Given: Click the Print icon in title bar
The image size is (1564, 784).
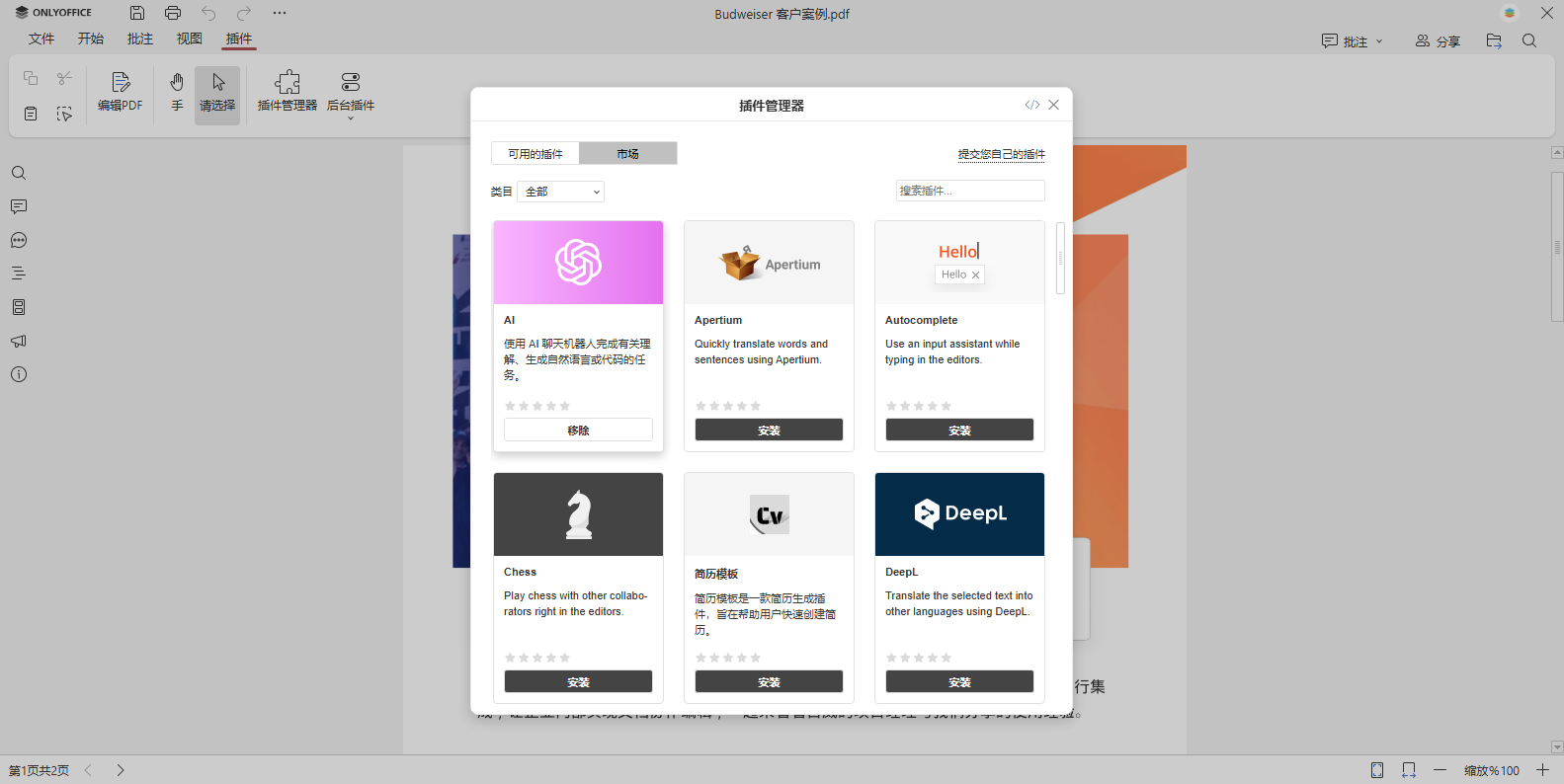Looking at the screenshot, I should [173, 13].
